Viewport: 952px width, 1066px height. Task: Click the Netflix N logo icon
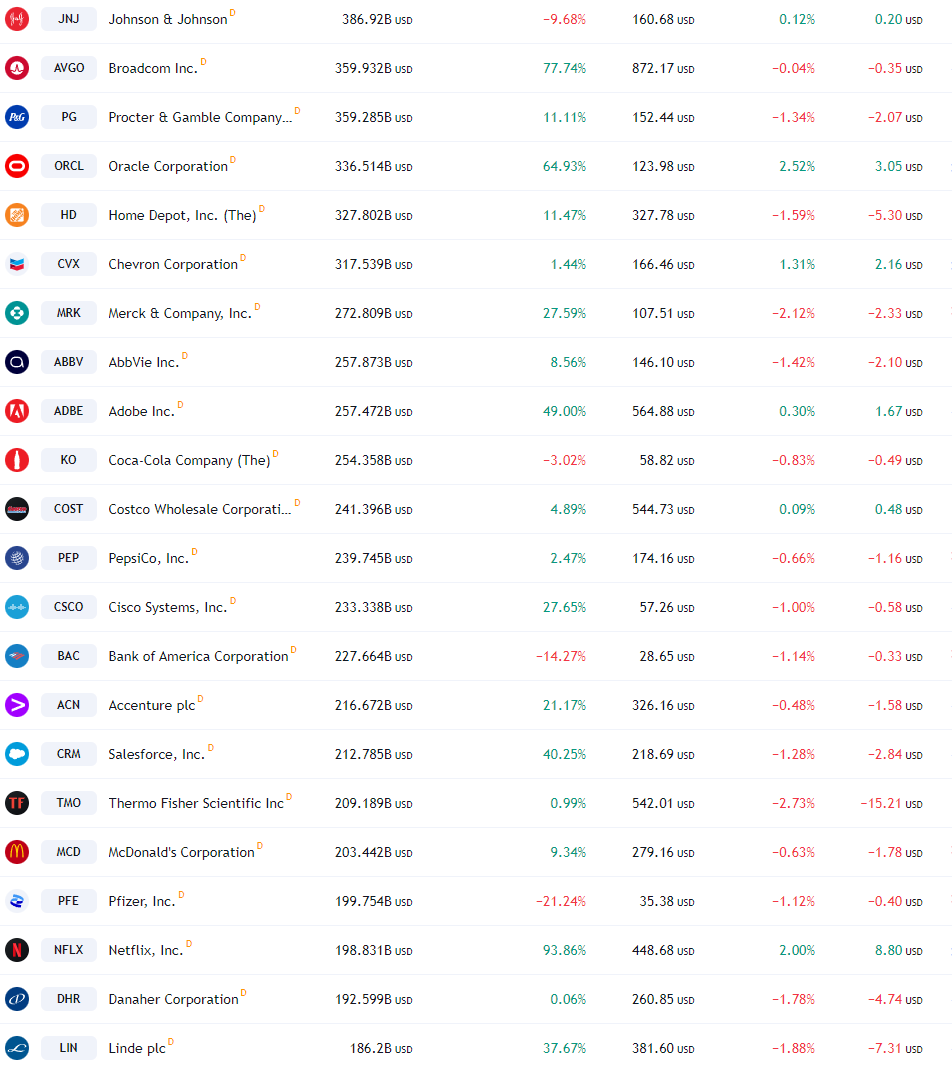point(17,949)
